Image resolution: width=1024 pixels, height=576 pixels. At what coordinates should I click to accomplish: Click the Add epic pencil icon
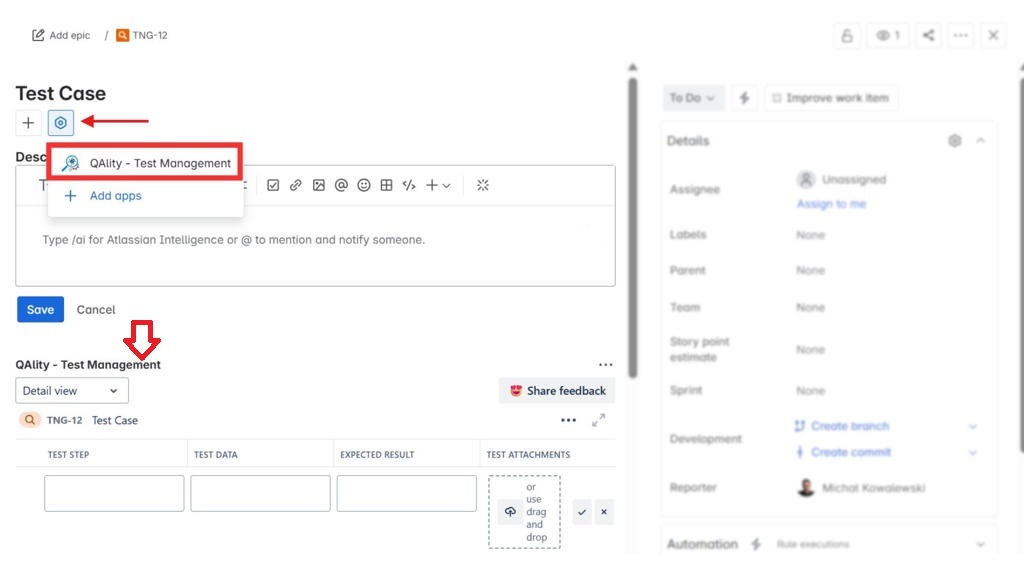tap(38, 35)
